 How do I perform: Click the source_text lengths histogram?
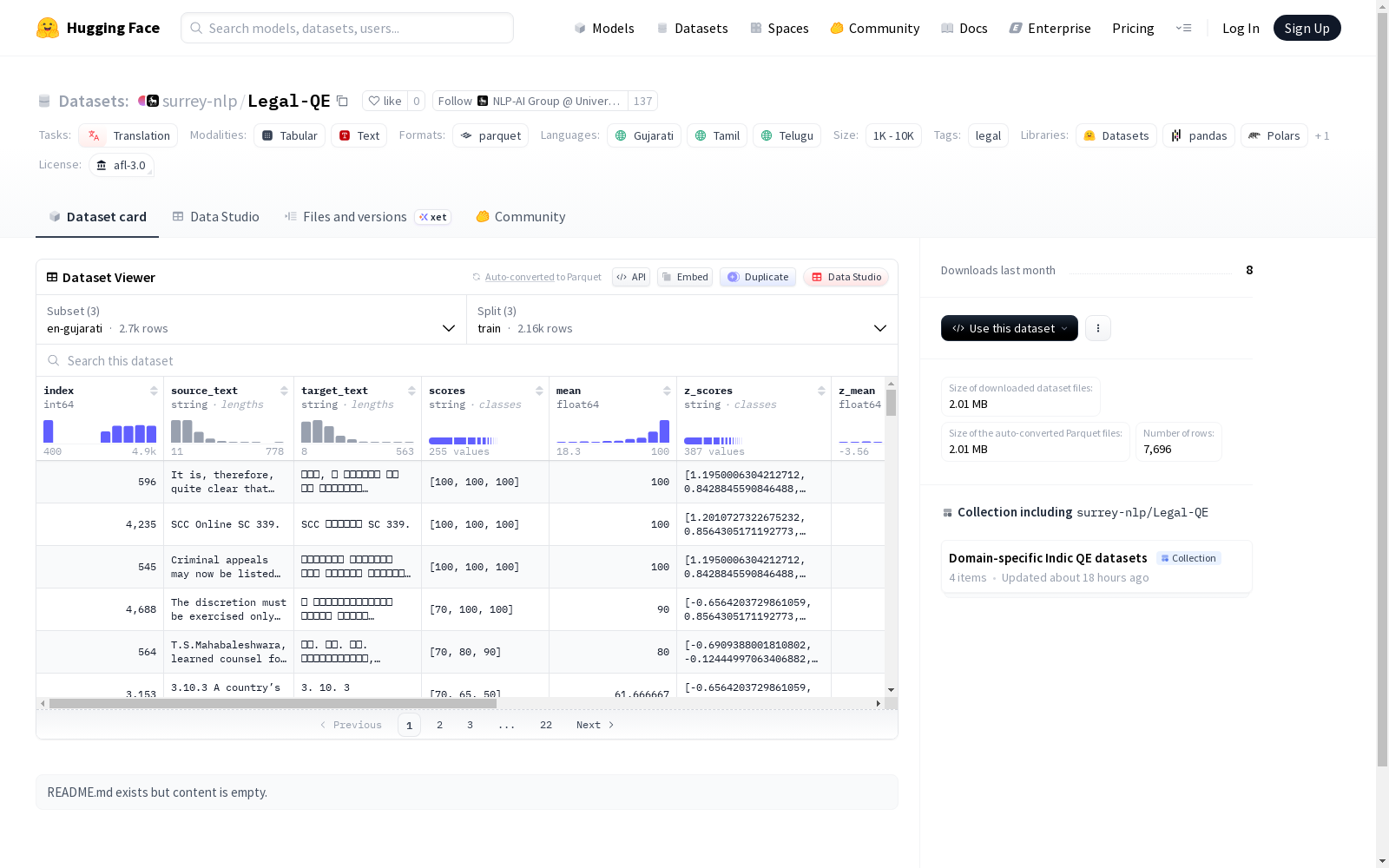tap(227, 431)
